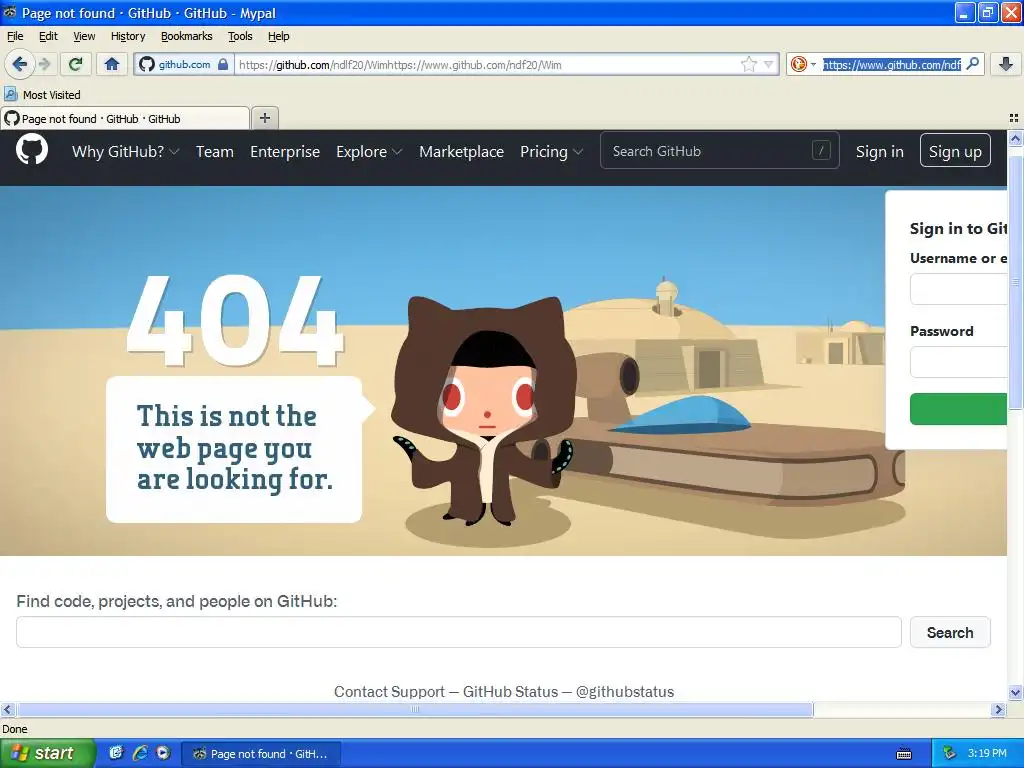1024x768 pixels.
Task: Click the keyboard icon in the taskbar
Action: click(904, 754)
